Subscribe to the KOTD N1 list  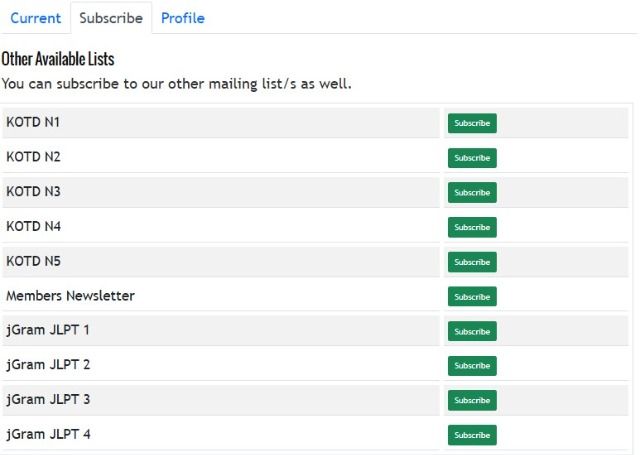pos(472,123)
